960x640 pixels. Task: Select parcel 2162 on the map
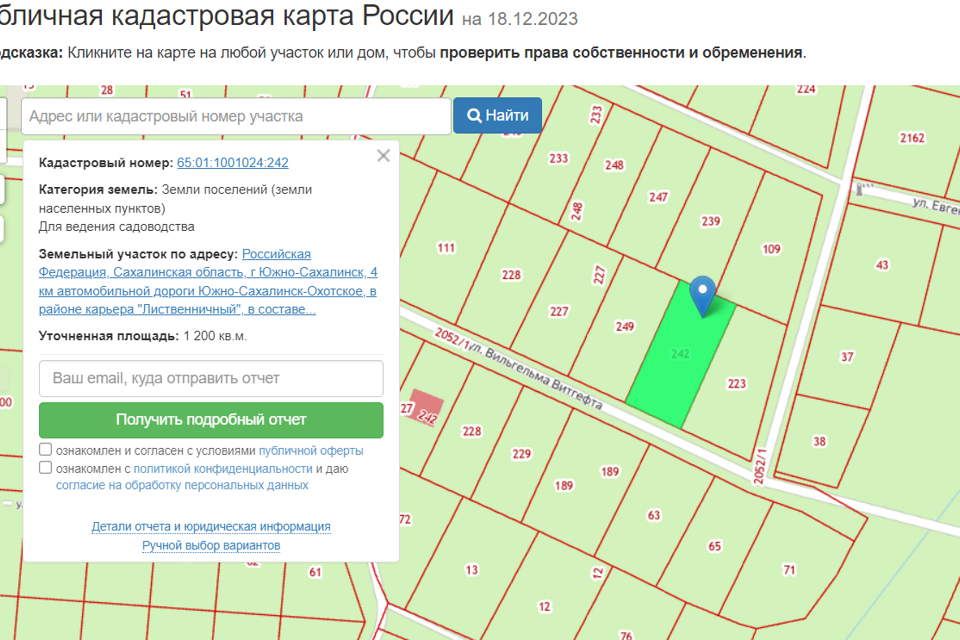[912, 138]
